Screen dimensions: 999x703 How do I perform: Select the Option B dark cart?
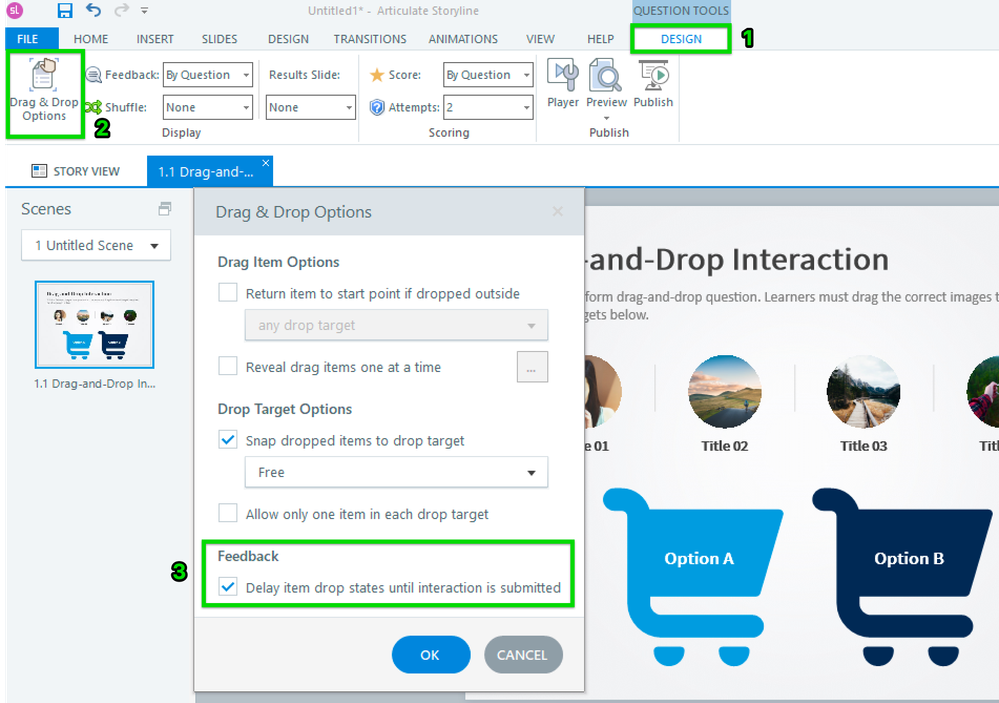(902, 576)
